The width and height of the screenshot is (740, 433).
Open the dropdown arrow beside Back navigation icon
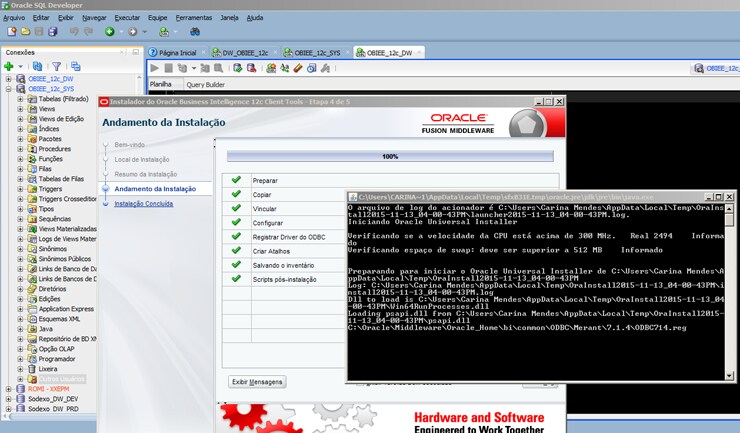pyautogui.click(x=121, y=32)
